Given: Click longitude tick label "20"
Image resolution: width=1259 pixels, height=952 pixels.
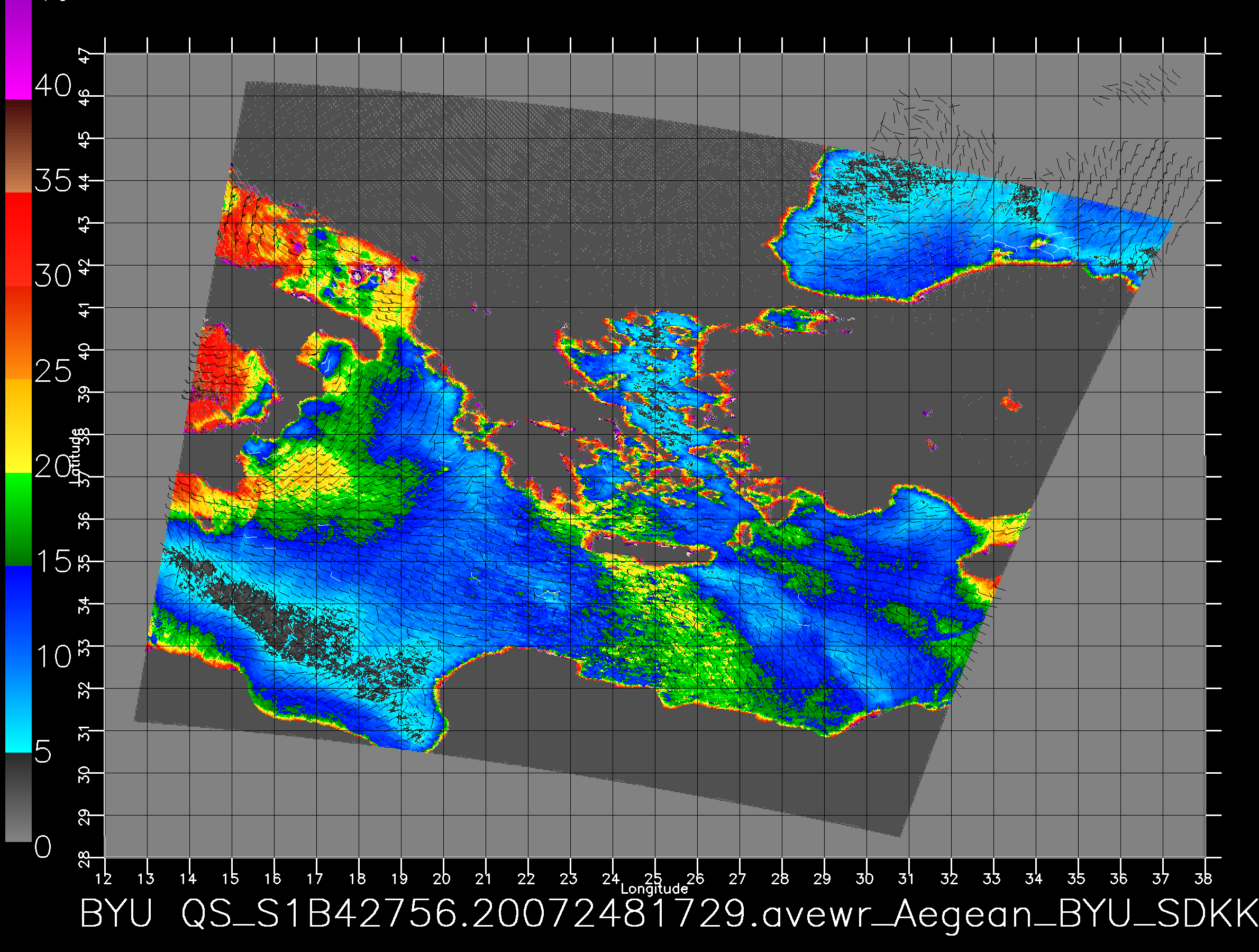Looking at the screenshot, I should click(442, 878).
